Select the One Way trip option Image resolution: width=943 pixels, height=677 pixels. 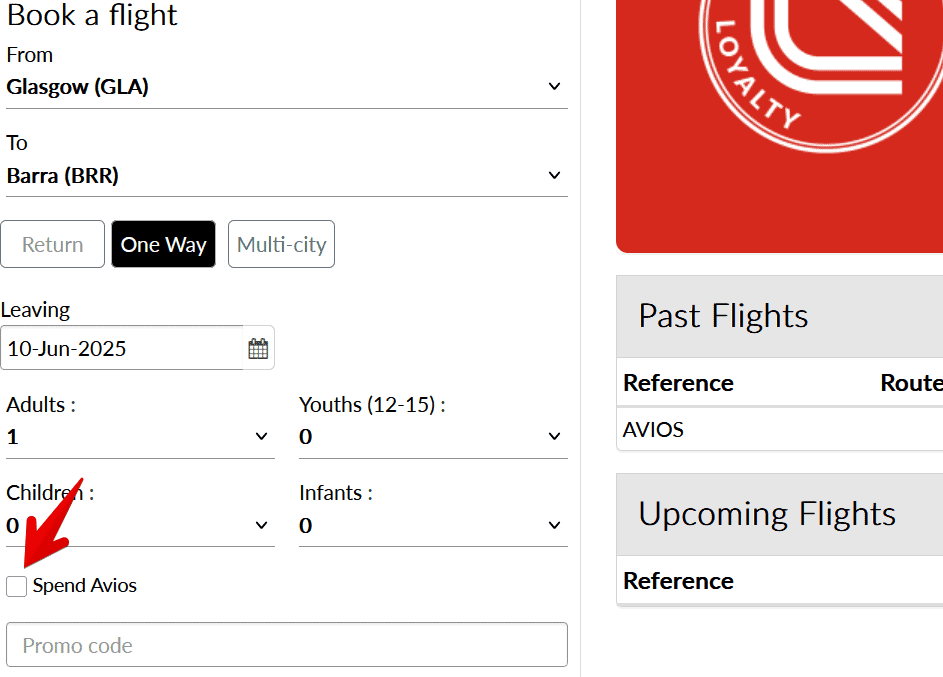pos(163,244)
